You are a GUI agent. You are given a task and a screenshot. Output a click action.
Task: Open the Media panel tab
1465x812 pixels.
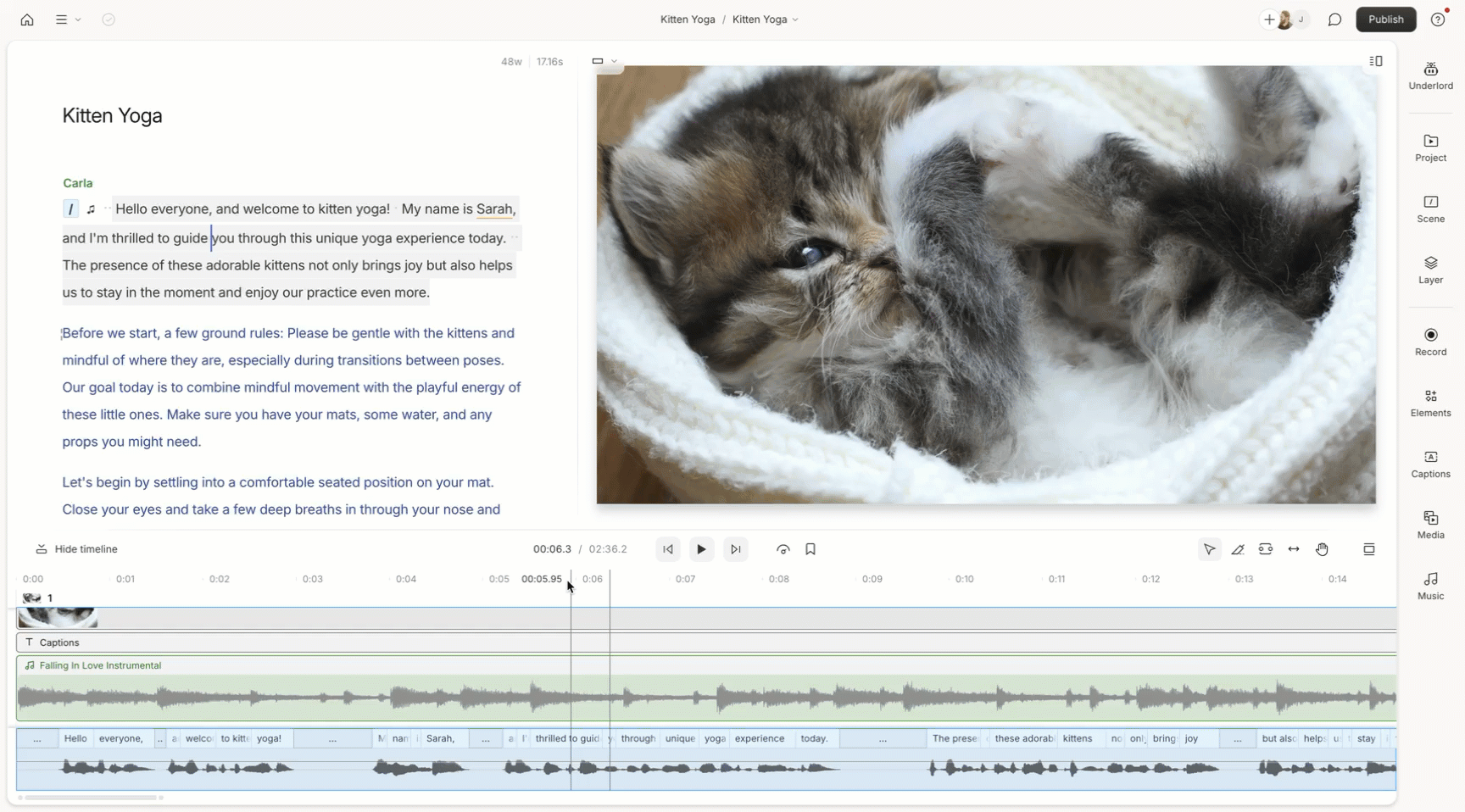tap(1430, 525)
